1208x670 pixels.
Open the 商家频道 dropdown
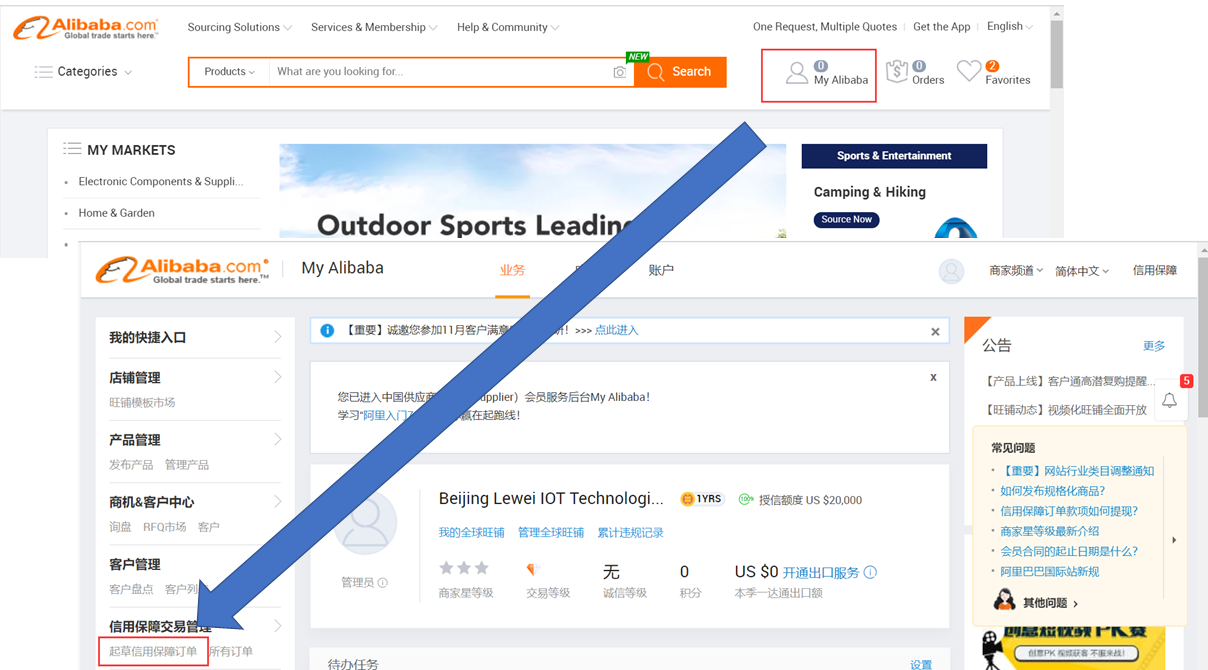pyautogui.click(x=1016, y=271)
